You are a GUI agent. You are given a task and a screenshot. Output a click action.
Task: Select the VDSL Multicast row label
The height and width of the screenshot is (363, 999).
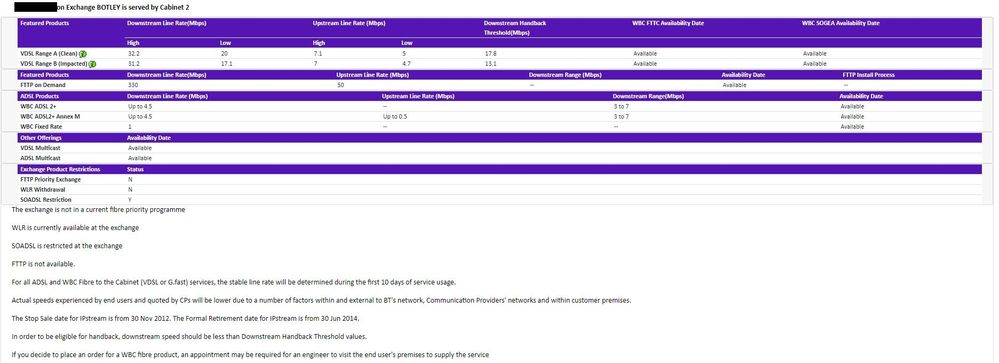pos(41,148)
